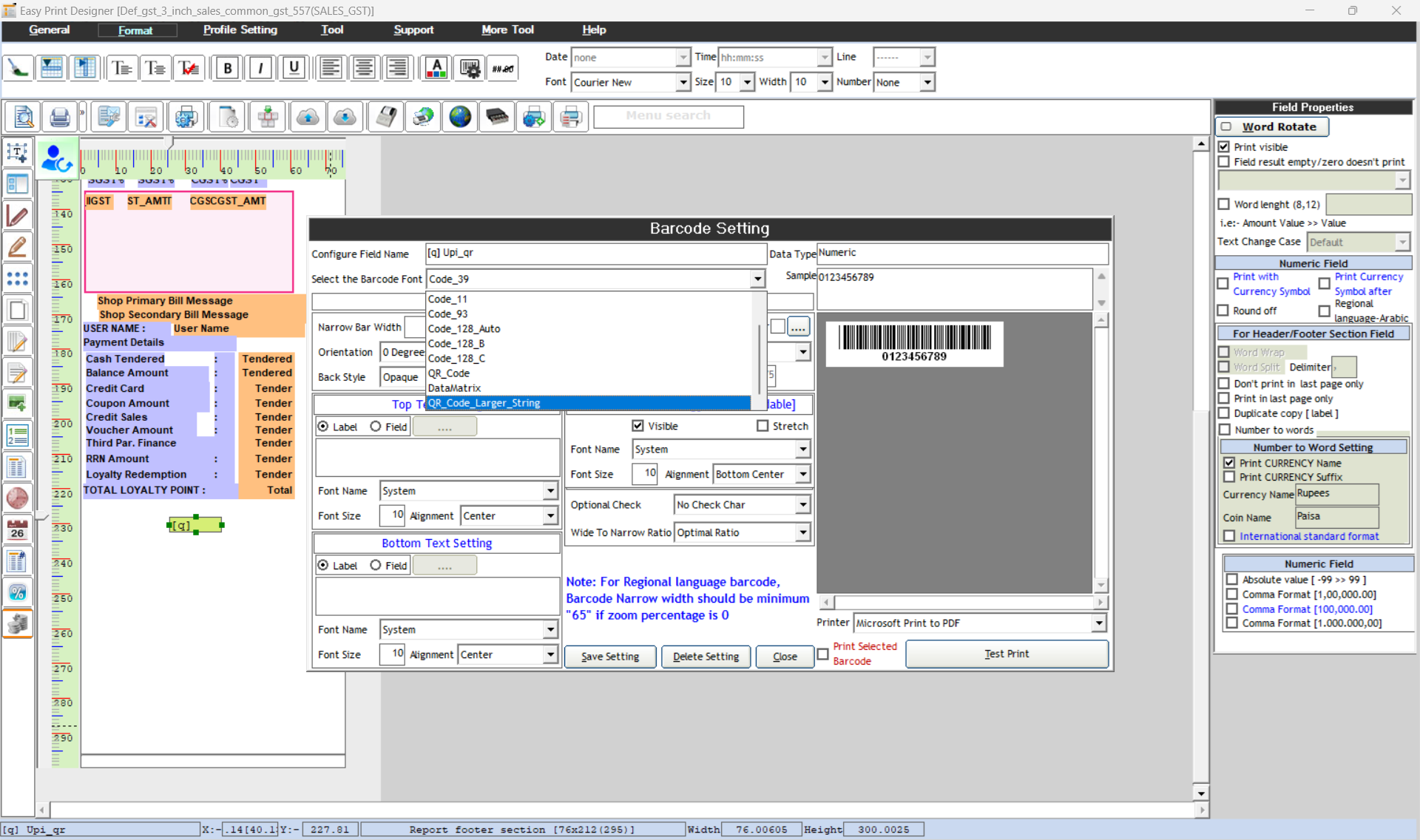This screenshot has height=840, width=1420.
Task: Open the Printer dropdown
Action: 1099,623
